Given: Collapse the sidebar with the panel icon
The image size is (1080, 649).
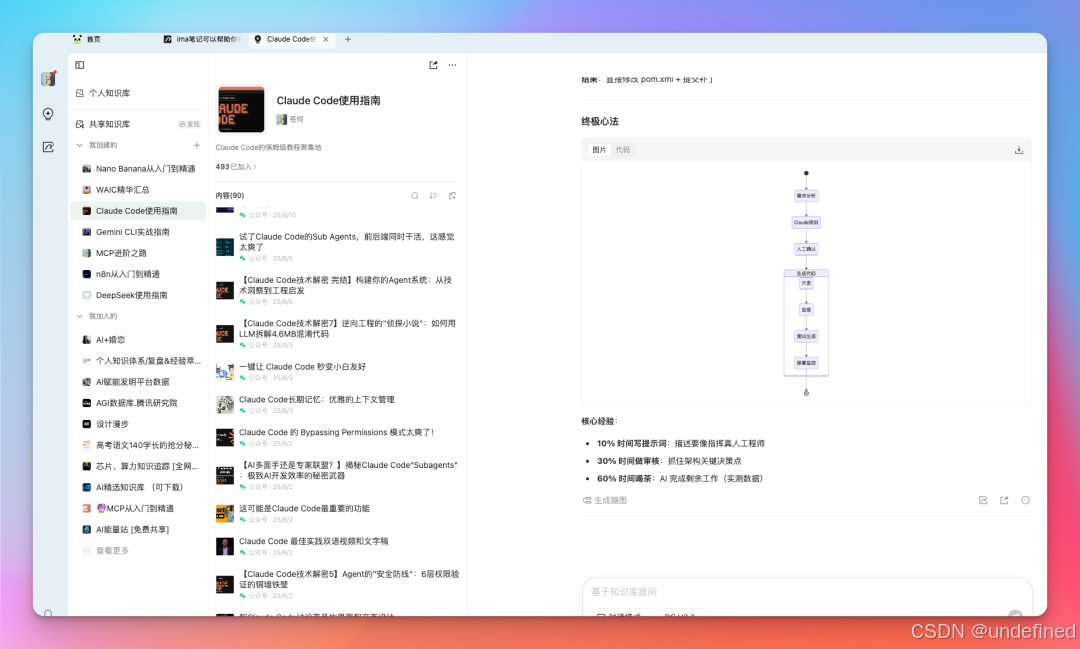Looking at the screenshot, I should click(78, 64).
